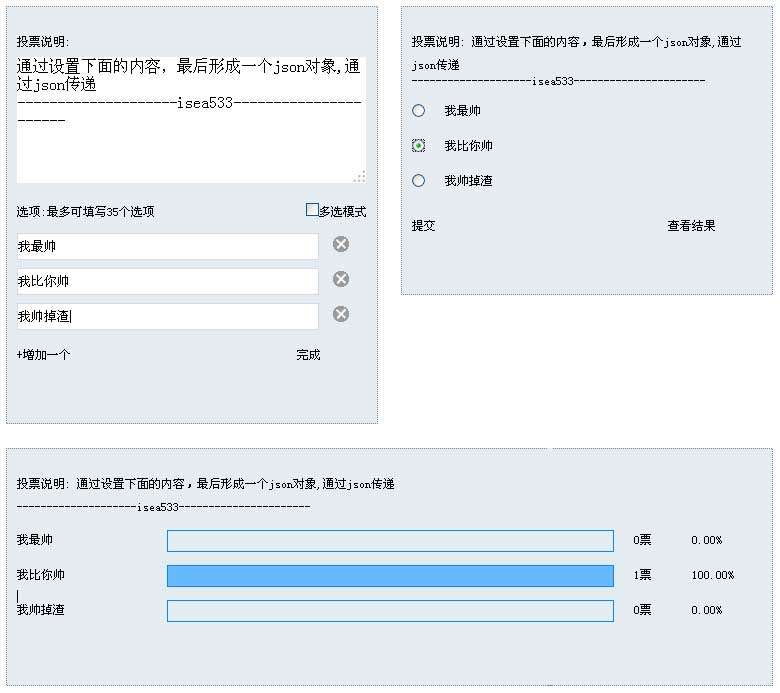Image resolution: width=780 pixels, height=693 pixels.
Task: Click the empty 我最帅 result bar
Action: coord(390,541)
